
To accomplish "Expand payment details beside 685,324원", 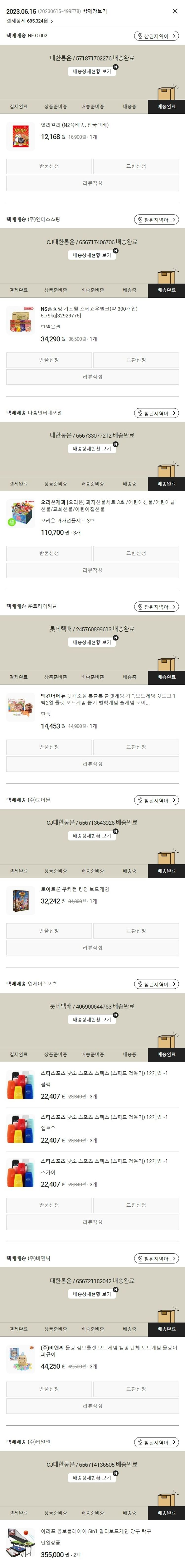I will click(x=52, y=21).
